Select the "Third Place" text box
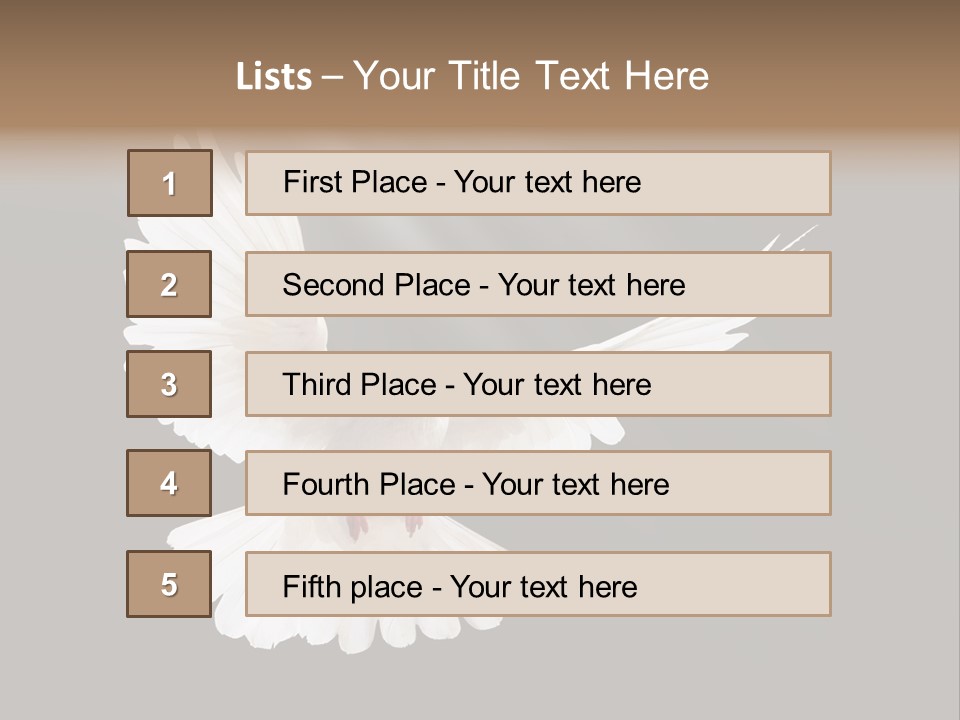The image size is (960, 720). pyautogui.click(x=538, y=384)
